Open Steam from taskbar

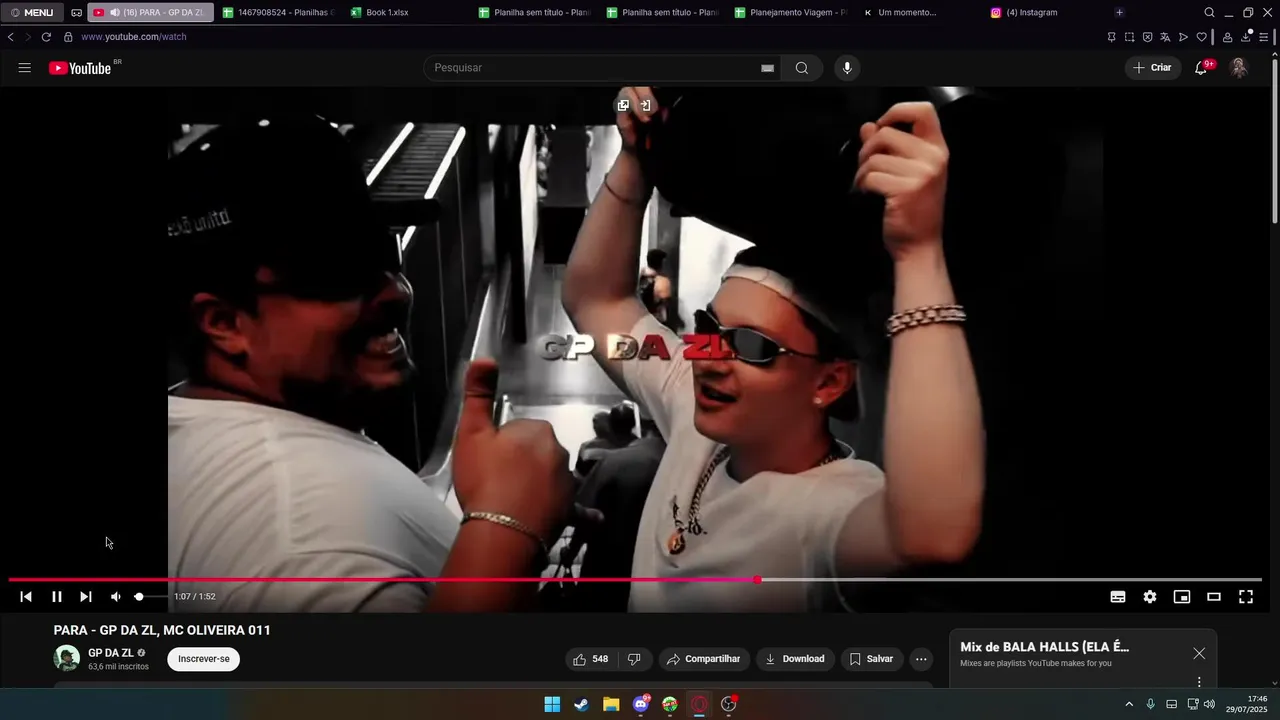(x=581, y=704)
